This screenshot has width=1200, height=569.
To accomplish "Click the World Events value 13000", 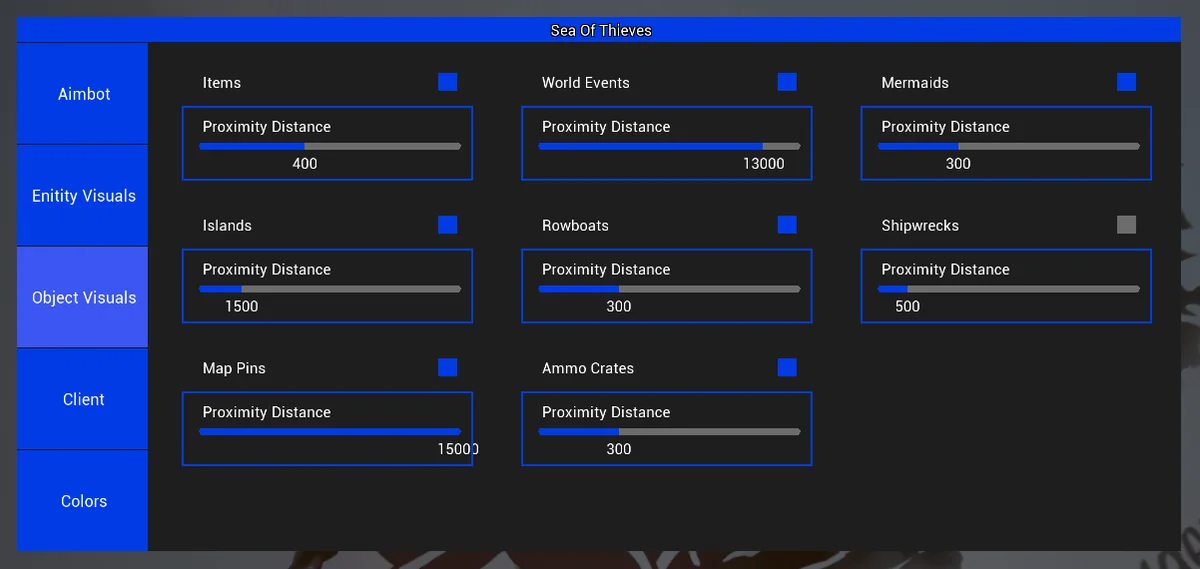I will [x=764, y=163].
